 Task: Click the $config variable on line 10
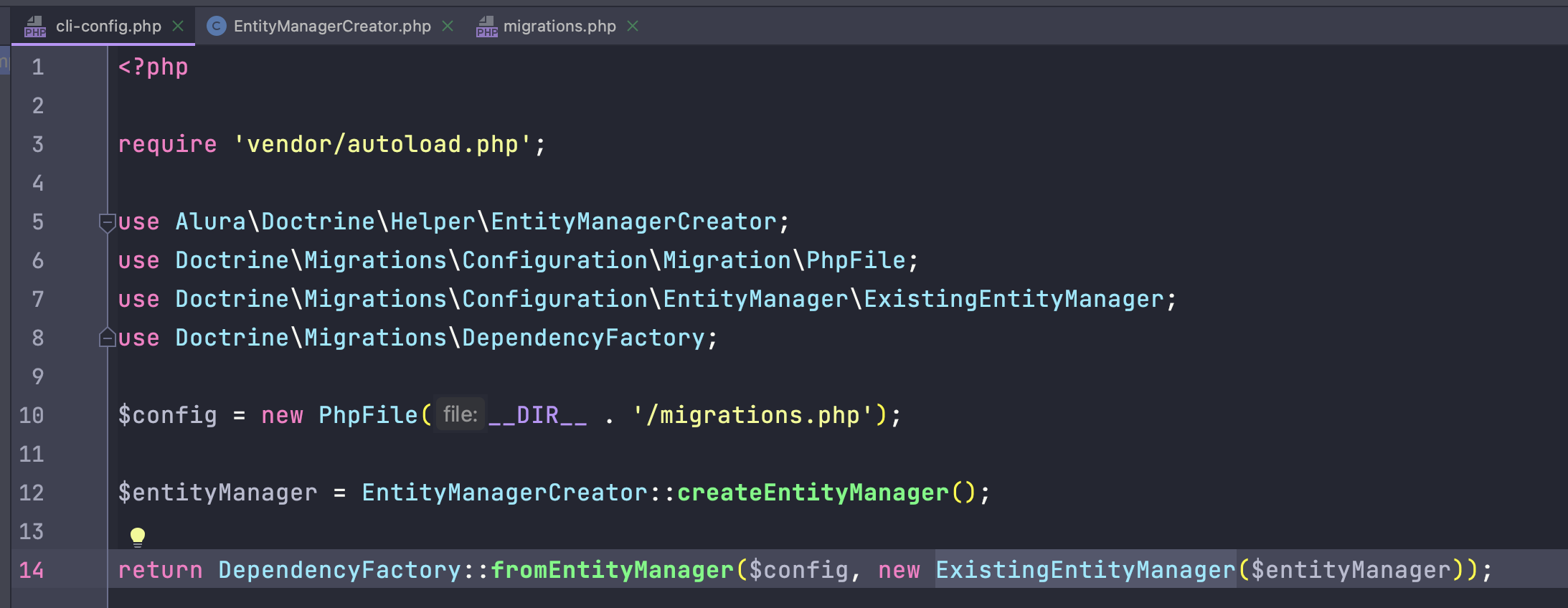[x=168, y=415]
